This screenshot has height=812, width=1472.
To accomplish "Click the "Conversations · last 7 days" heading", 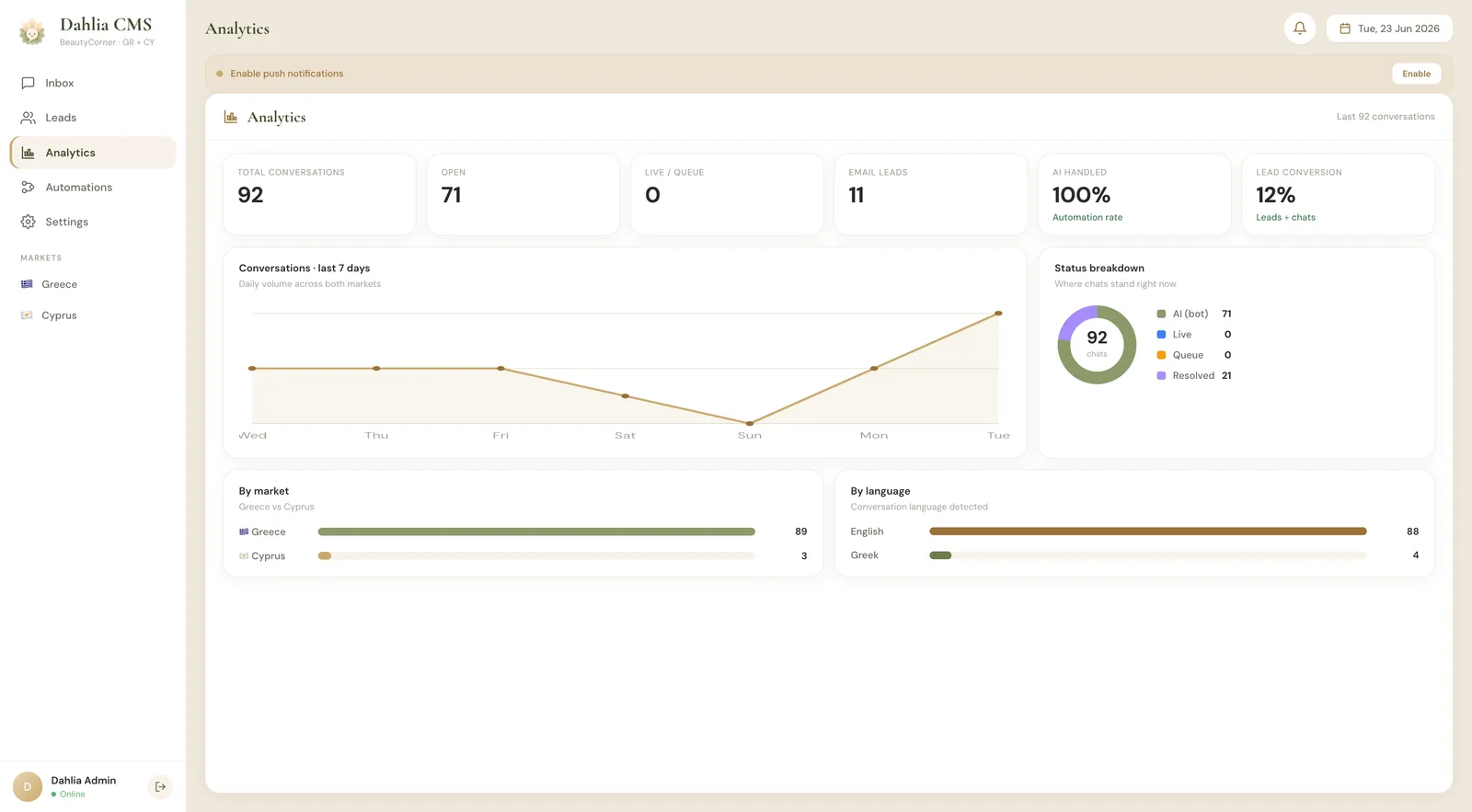I will tap(305, 269).
